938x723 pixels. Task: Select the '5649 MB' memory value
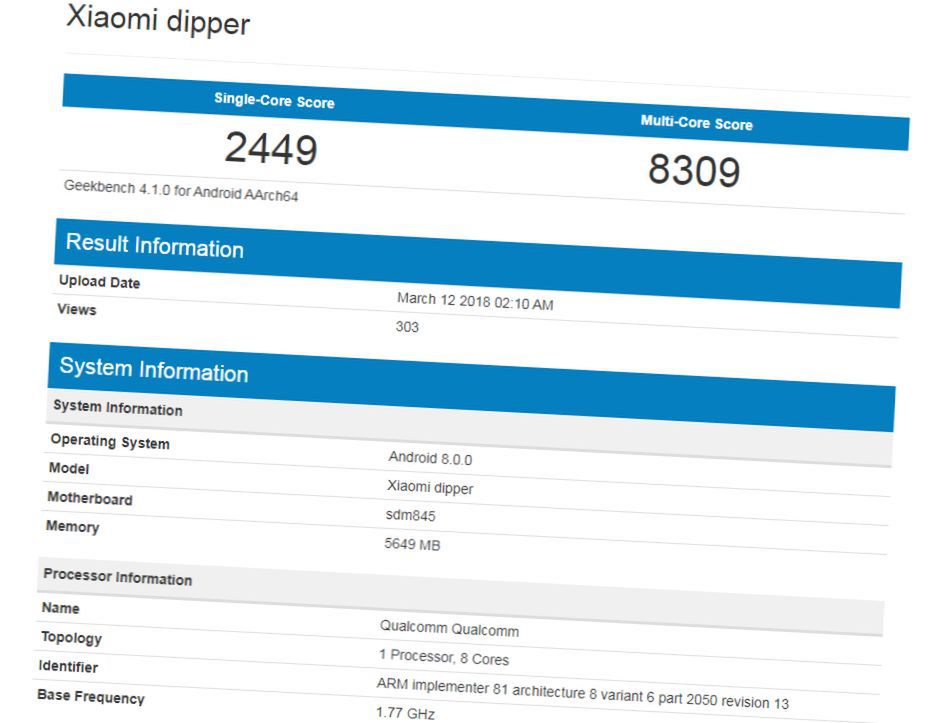412,544
